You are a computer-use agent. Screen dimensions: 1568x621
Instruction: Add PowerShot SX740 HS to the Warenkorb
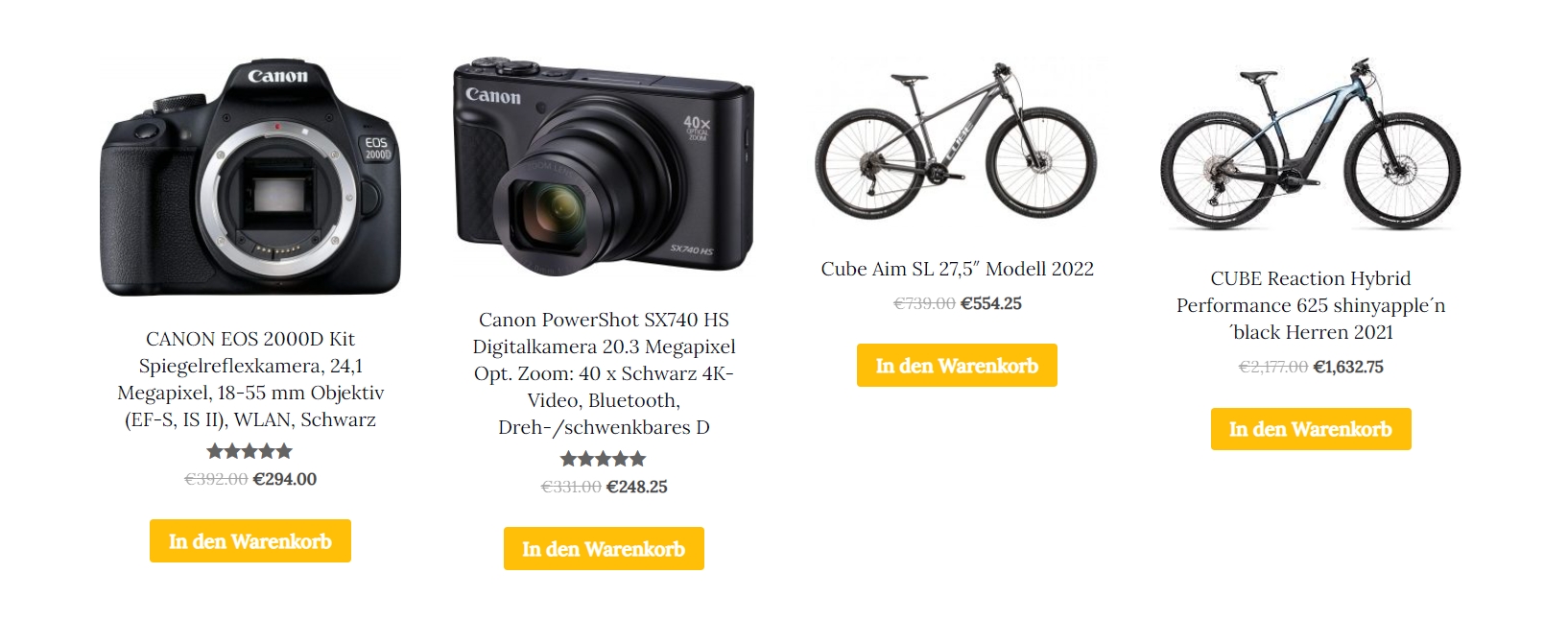coord(604,549)
